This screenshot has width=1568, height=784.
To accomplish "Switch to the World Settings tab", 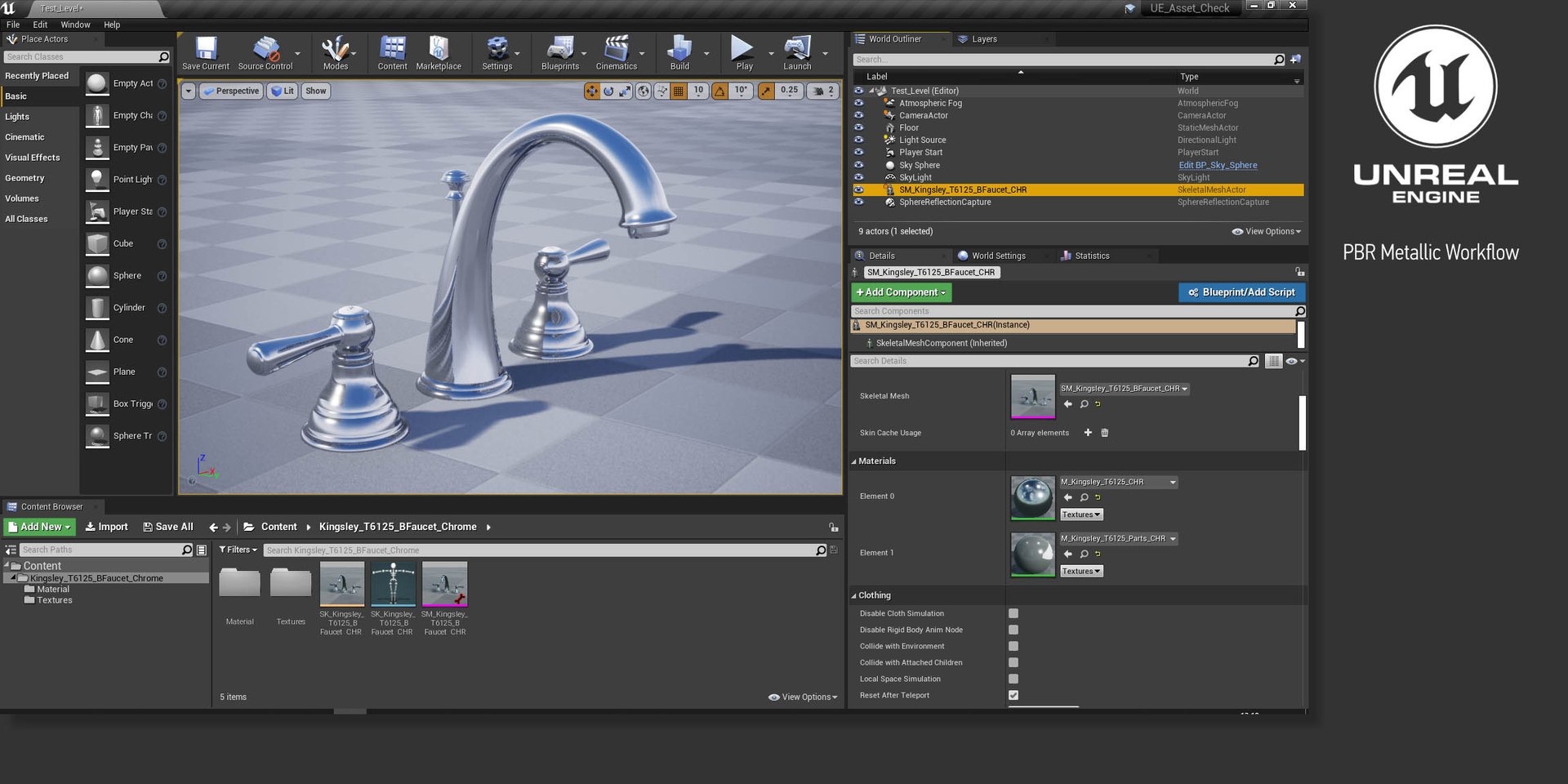I will point(997,256).
